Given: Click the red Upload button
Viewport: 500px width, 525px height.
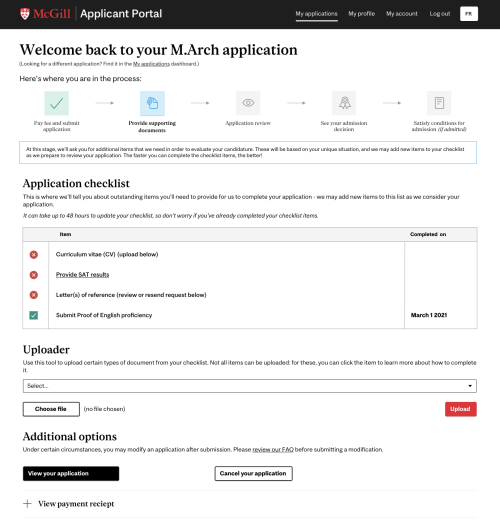Looking at the screenshot, I should [461, 409].
